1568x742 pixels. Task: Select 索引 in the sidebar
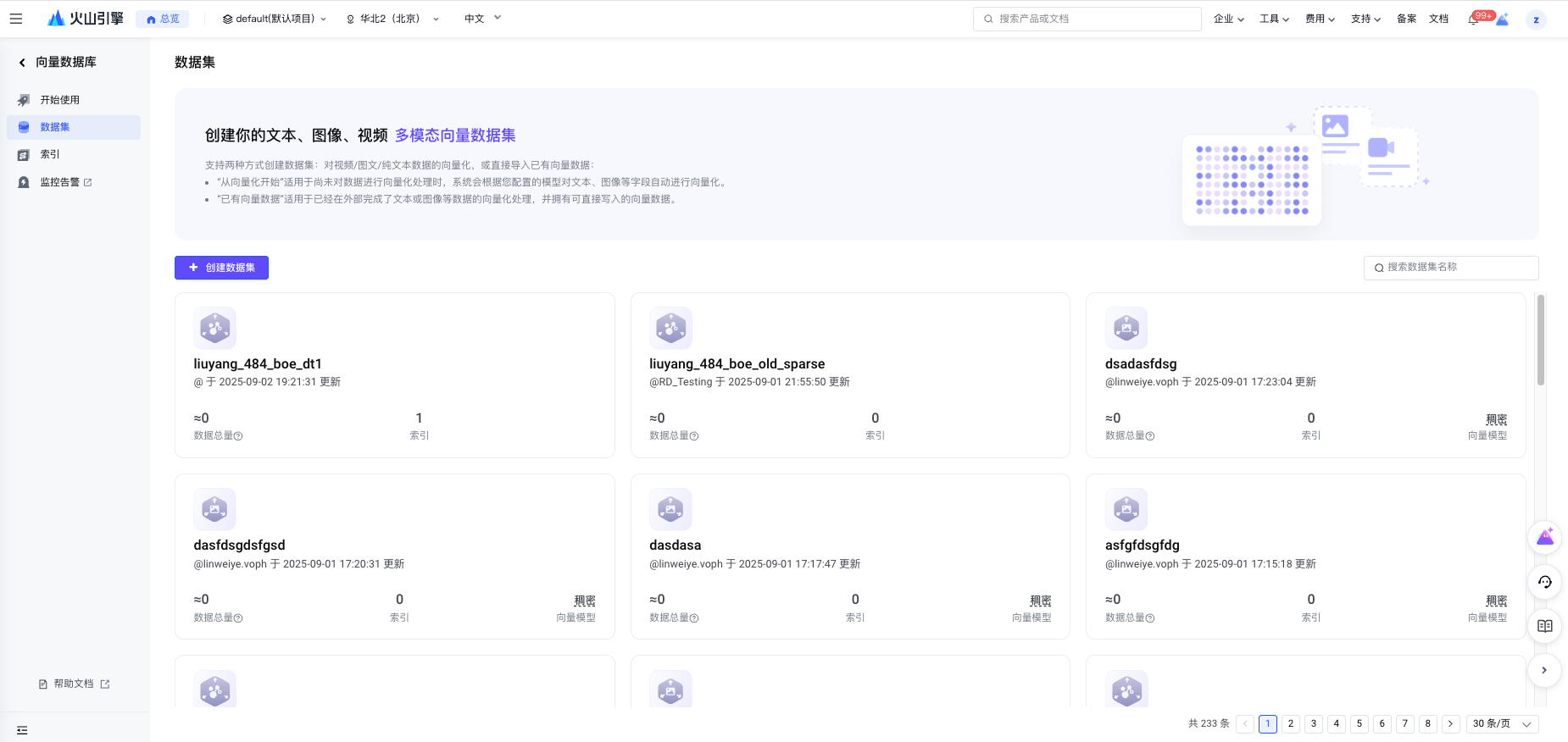[74, 155]
